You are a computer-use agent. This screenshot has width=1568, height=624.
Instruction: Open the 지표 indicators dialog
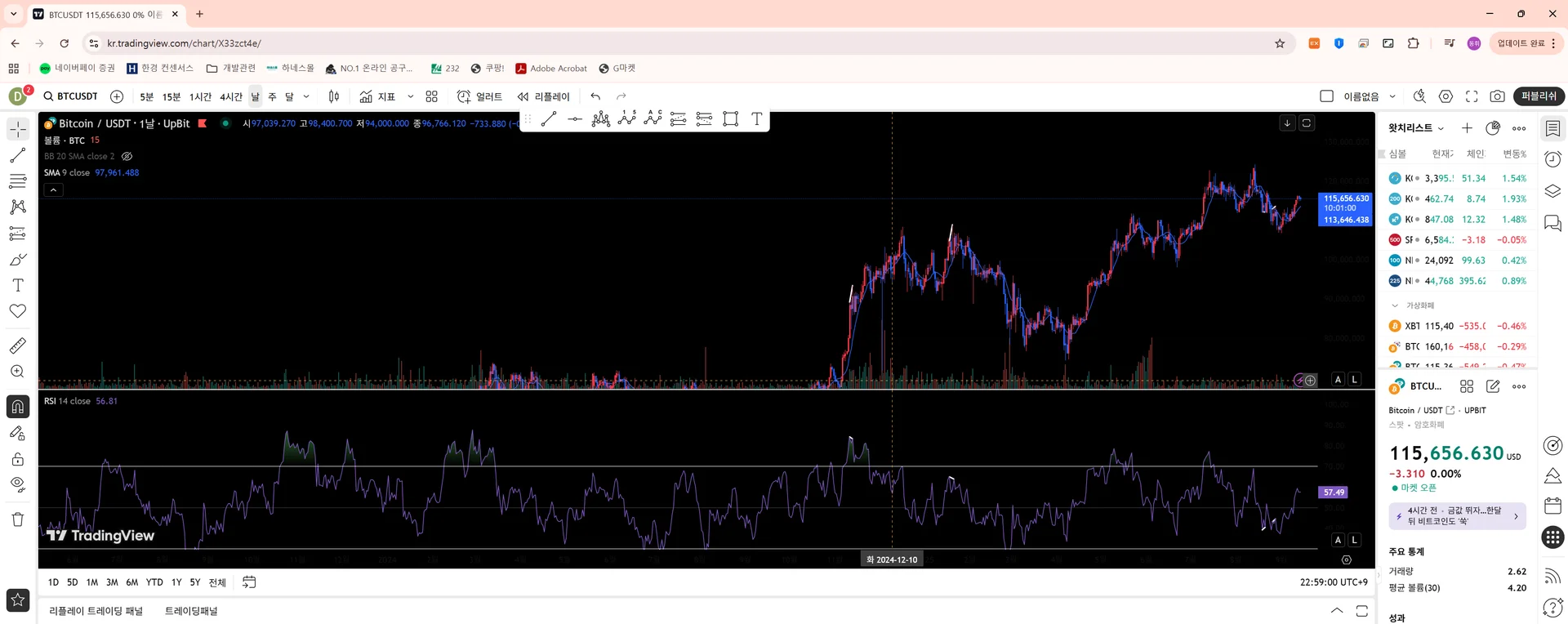tap(377, 96)
